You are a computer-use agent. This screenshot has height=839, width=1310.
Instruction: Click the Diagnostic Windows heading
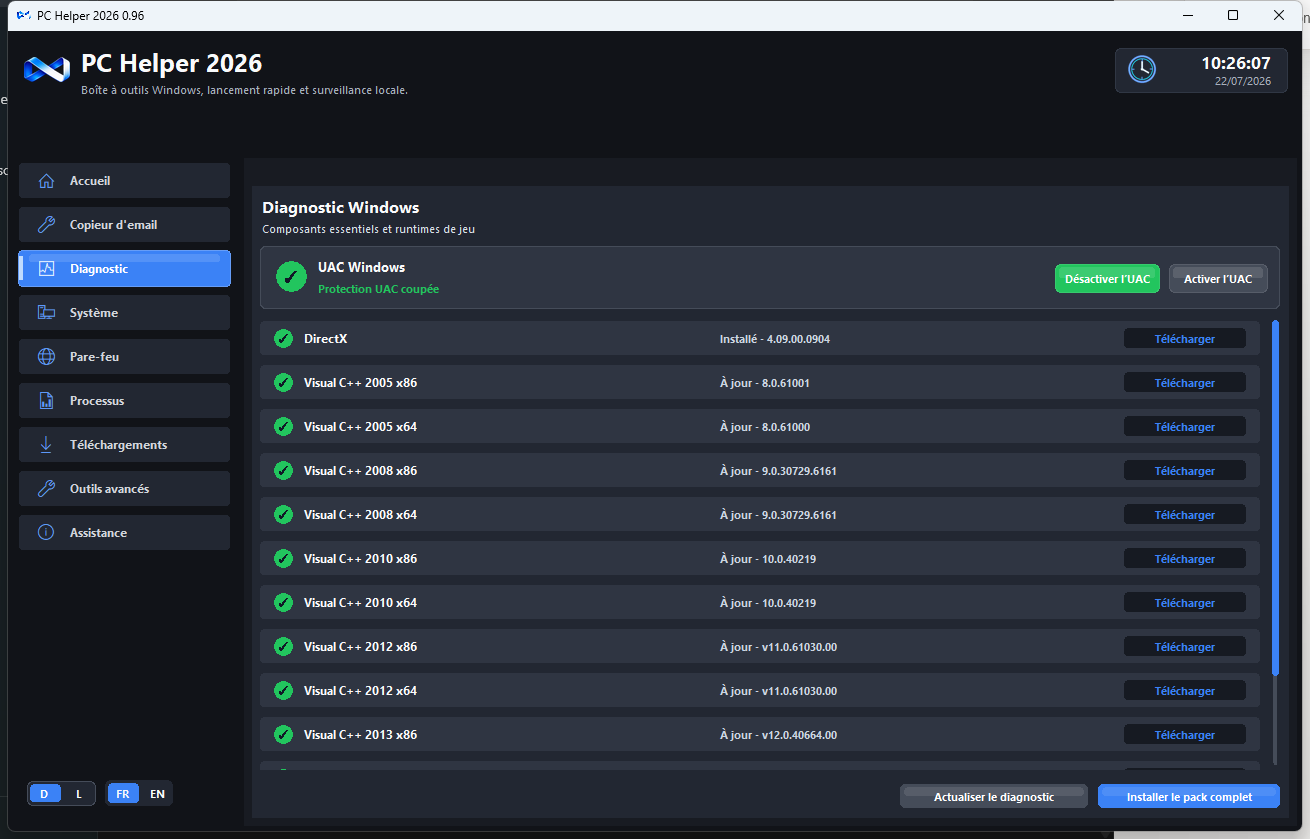(x=341, y=208)
